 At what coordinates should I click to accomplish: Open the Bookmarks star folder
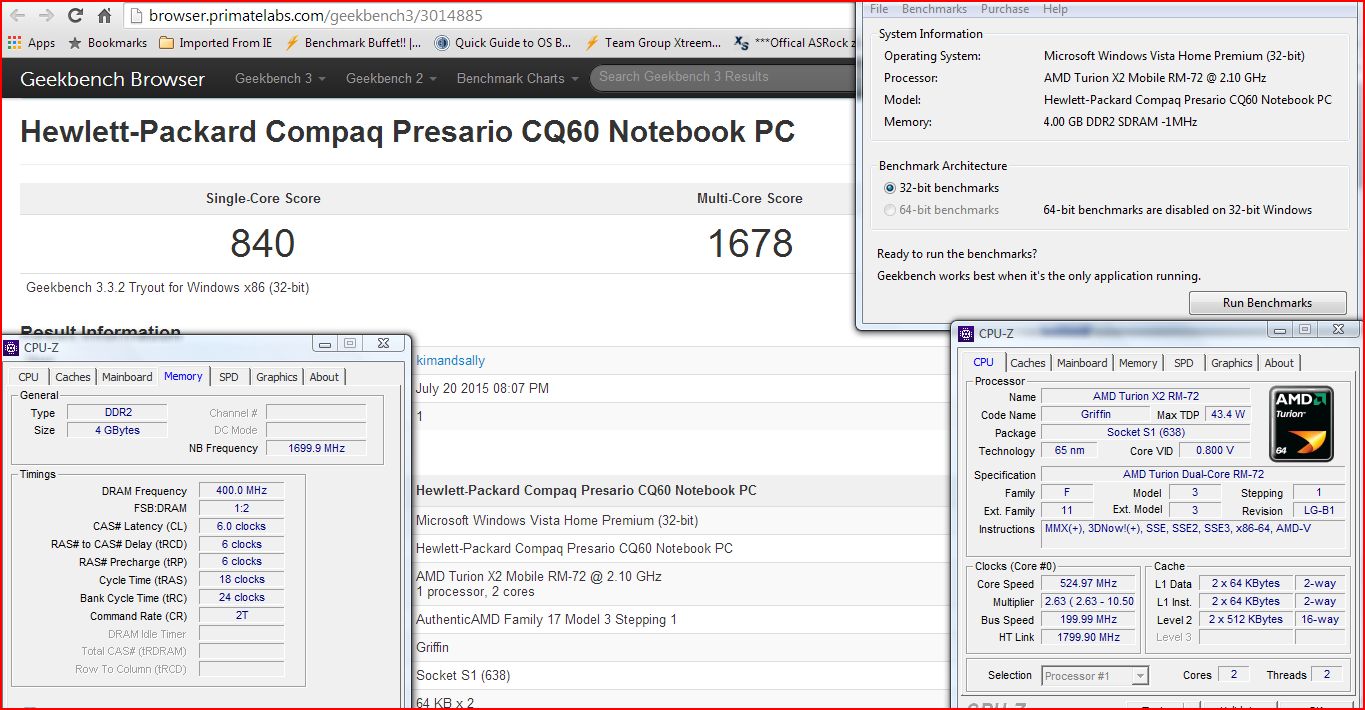(x=107, y=43)
